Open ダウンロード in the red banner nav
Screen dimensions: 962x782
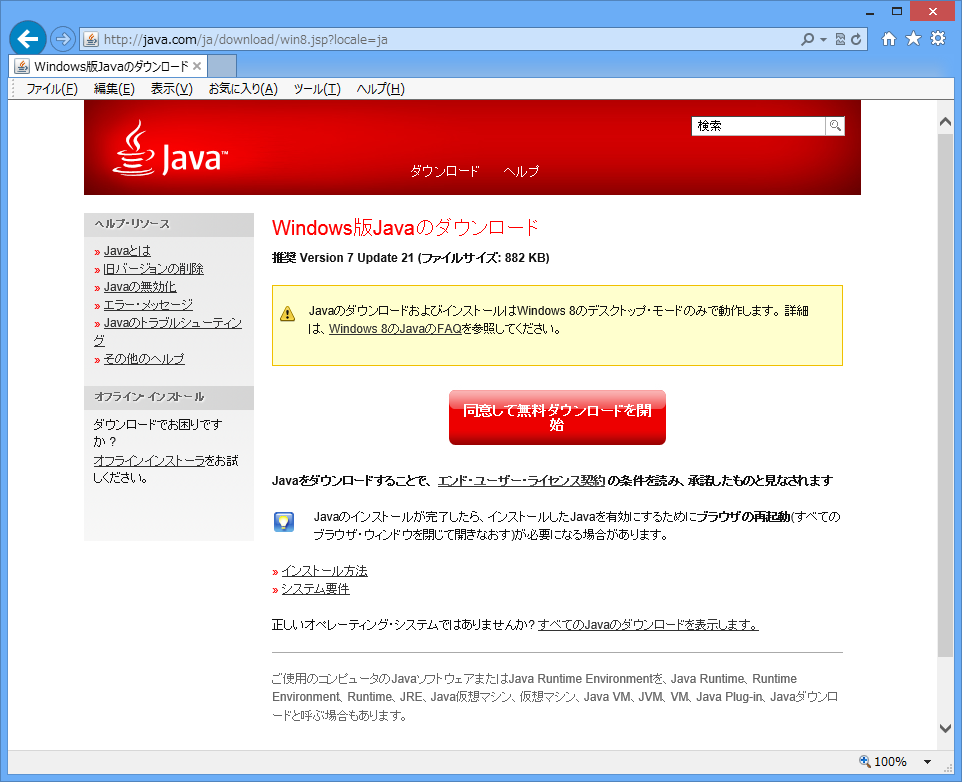click(x=444, y=171)
